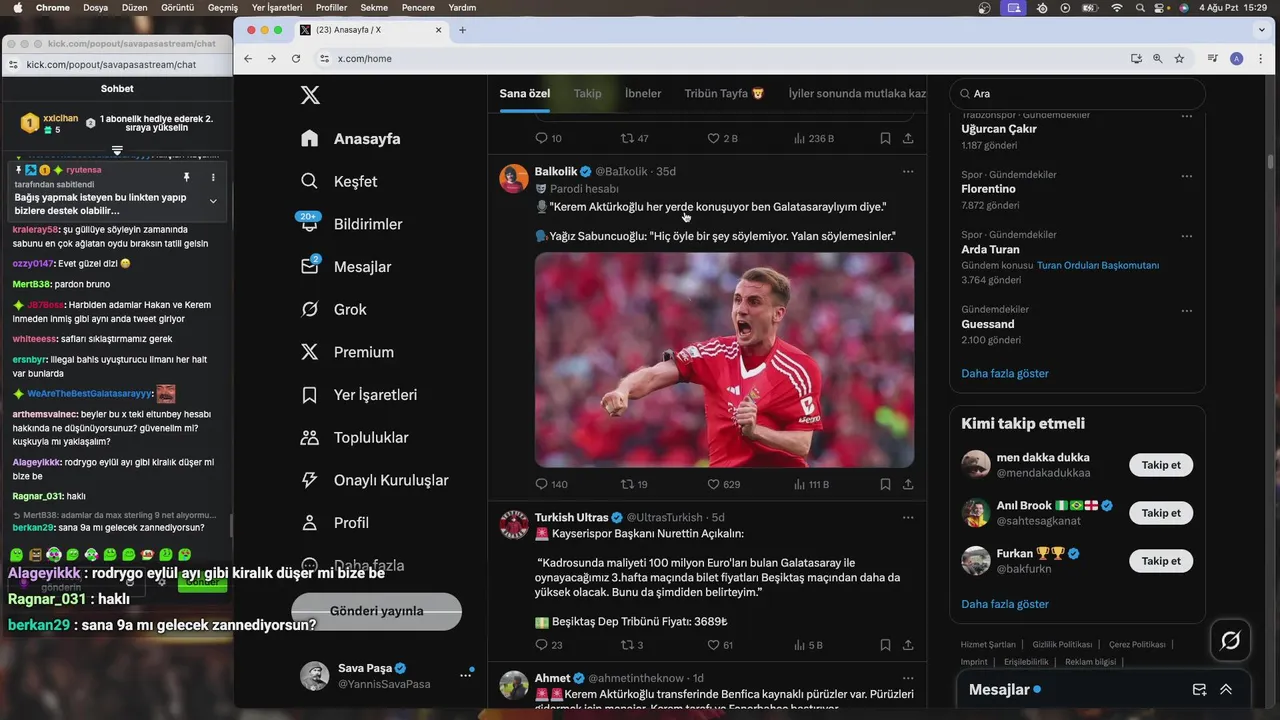Image resolution: width=1280 pixels, height=720 pixels.
Task: Open more options for Florentino trend
Action: tap(1187, 176)
